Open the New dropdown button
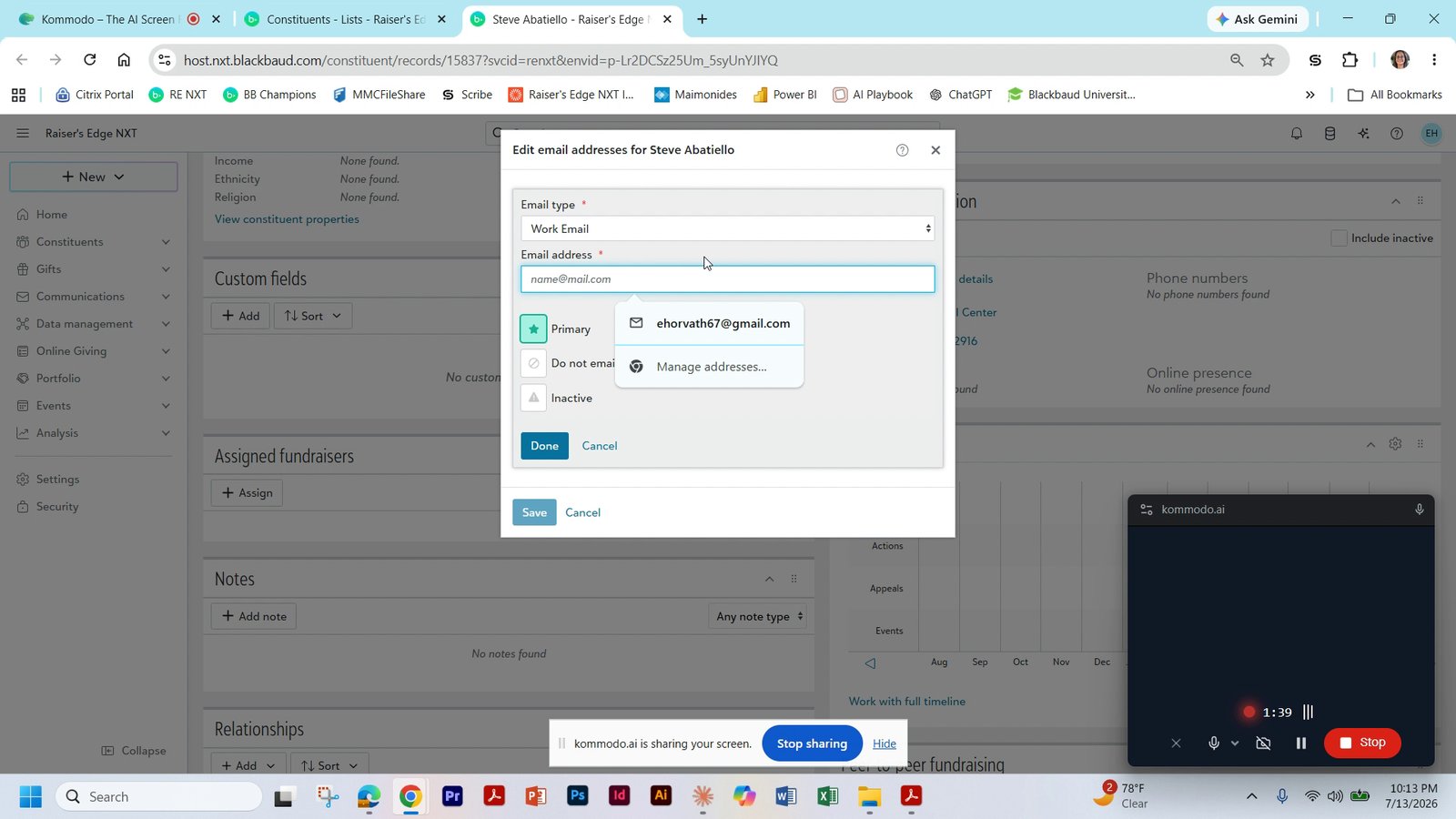Screen dimensions: 1456x819 click(94, 177)
